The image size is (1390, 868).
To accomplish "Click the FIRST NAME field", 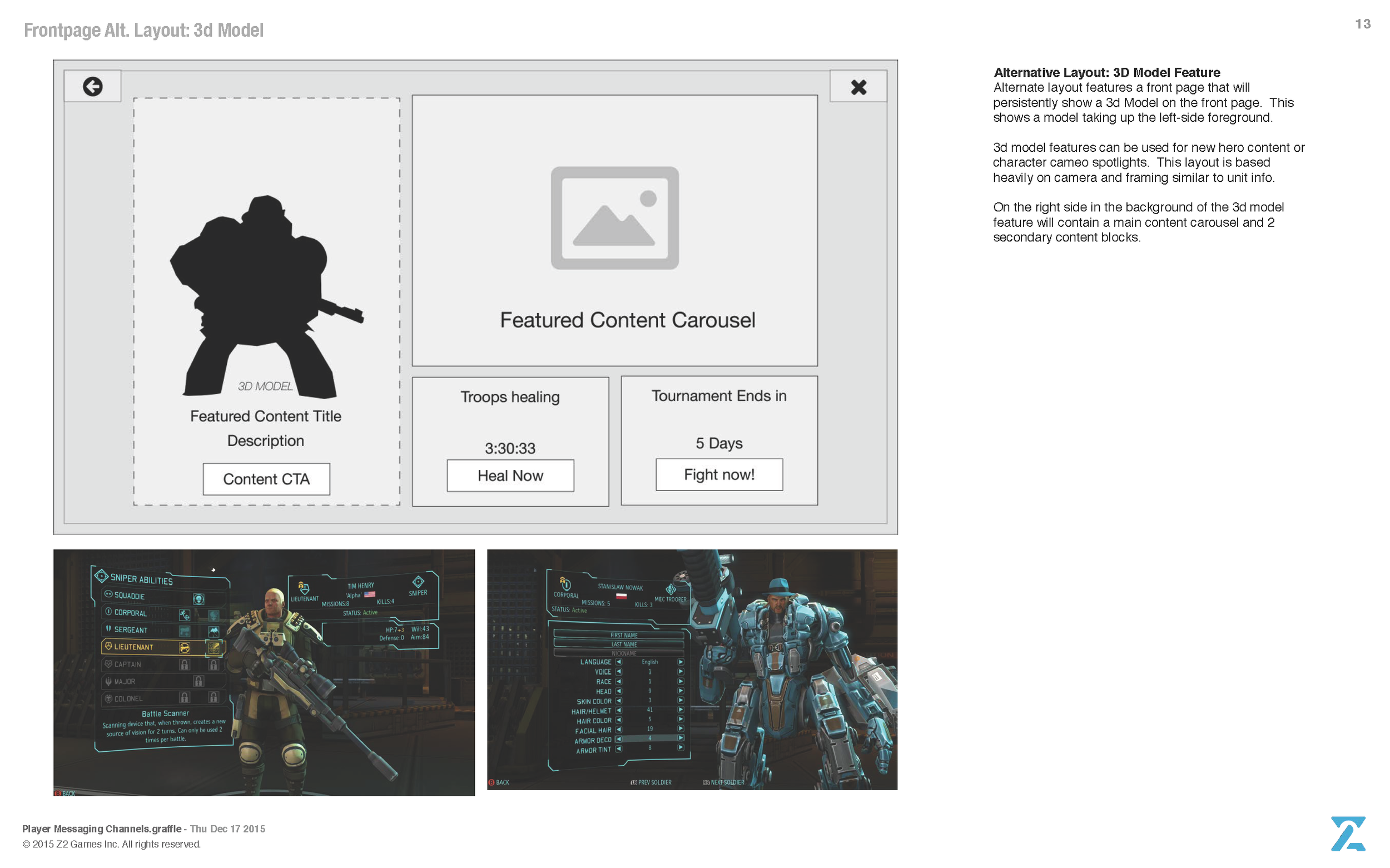I will tap(619, 635).
